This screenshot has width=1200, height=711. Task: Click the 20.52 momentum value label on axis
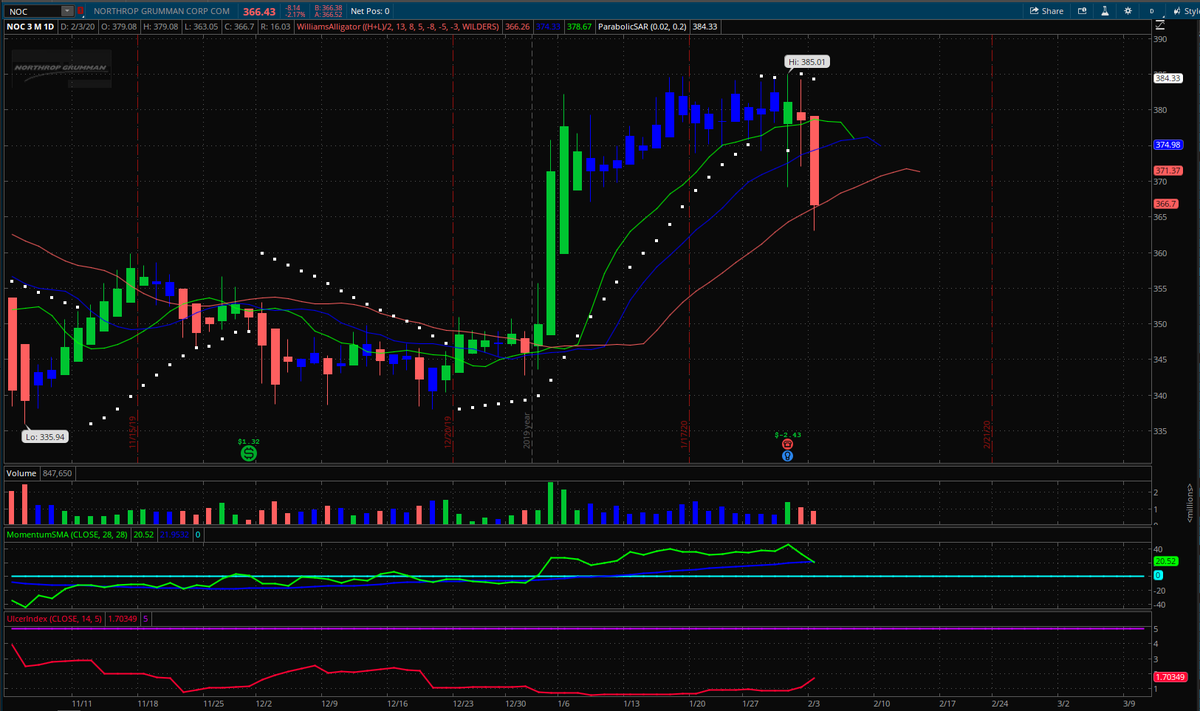[1166, 561]
